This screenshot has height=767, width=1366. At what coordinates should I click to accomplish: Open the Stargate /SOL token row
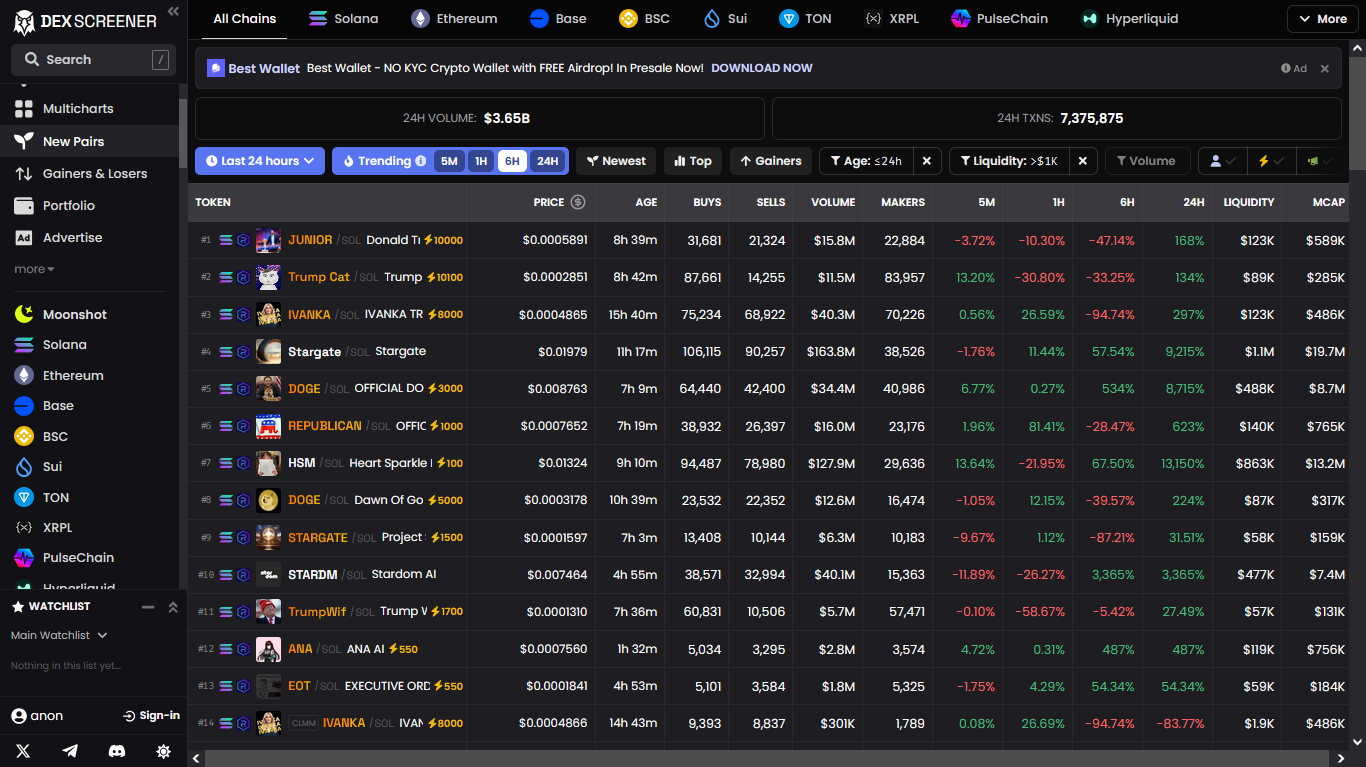[x=768, y=352]
